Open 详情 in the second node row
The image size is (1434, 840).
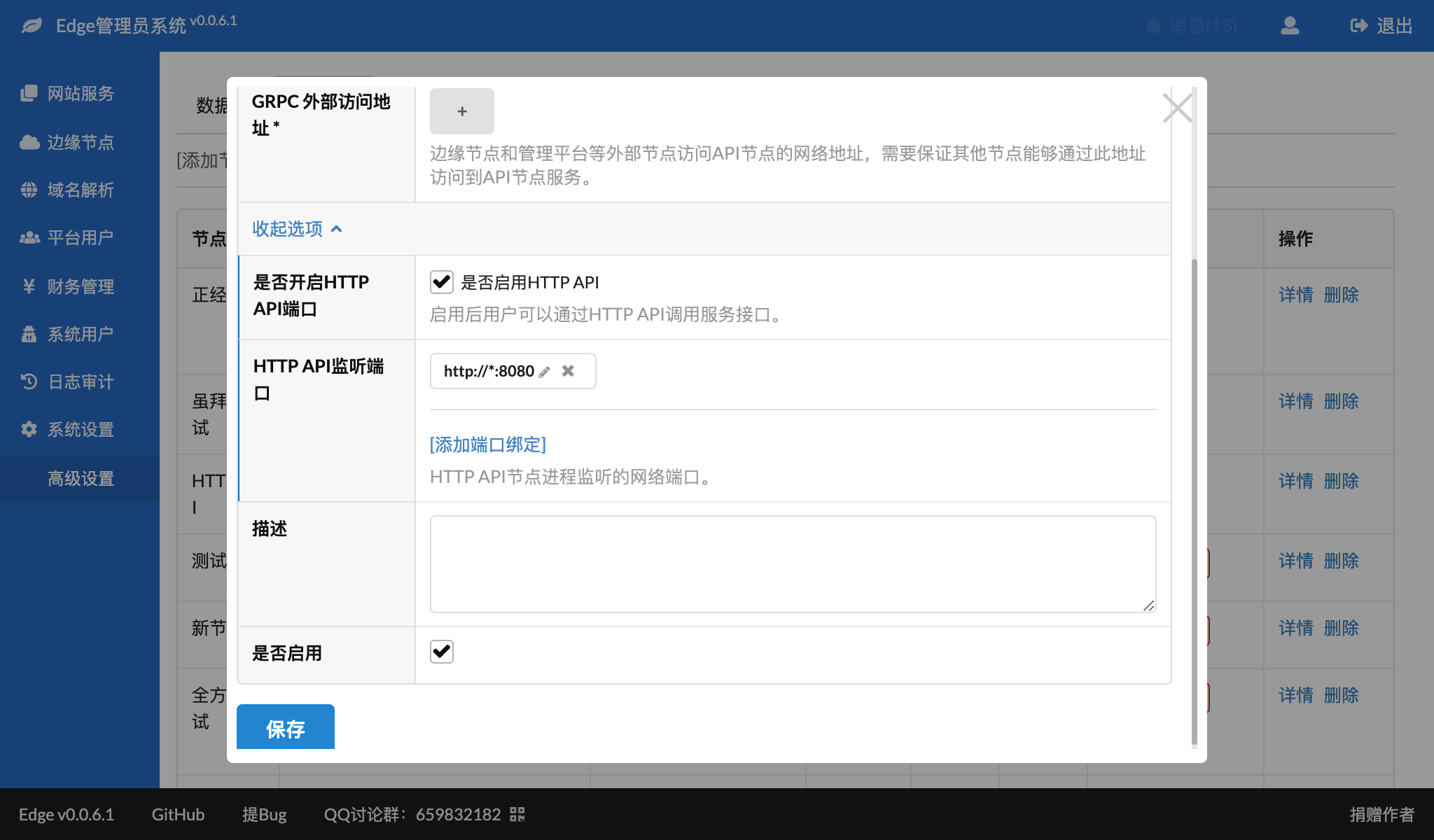tap(1296, 401)
